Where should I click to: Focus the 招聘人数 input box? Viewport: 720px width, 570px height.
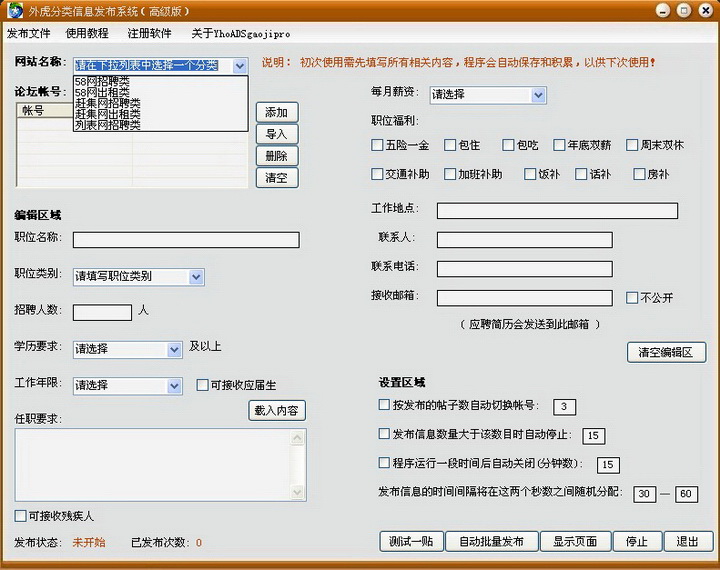pyautogui.click(x=102, y=313)
